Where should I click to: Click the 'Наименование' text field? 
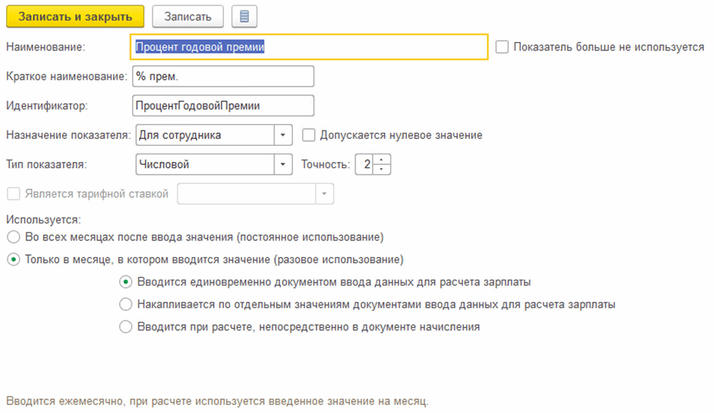tap(309, 47)
